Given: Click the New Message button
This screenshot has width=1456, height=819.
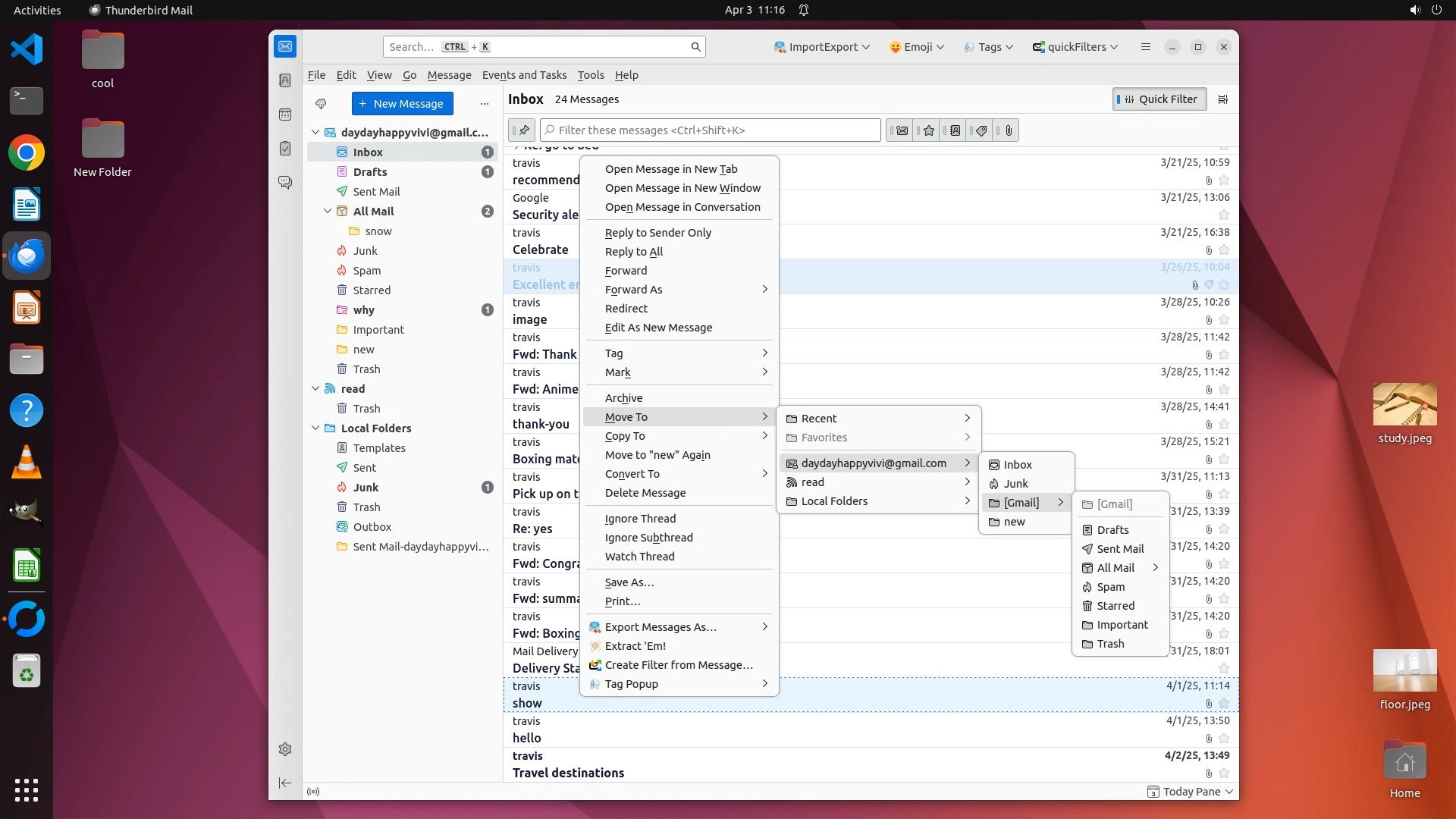Looking at the screenshot, I should coord(402,104).
